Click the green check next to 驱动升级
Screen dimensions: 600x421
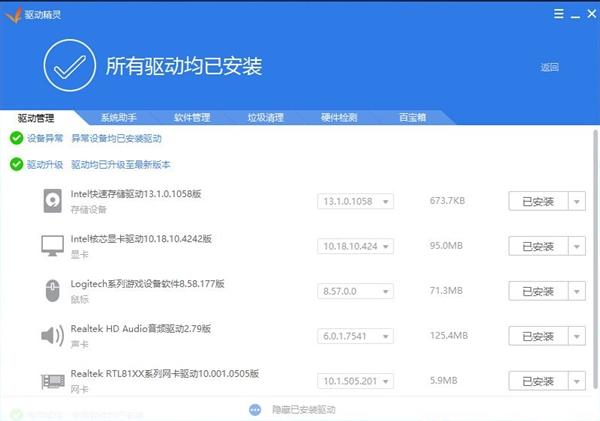click(x=16, y=165)
